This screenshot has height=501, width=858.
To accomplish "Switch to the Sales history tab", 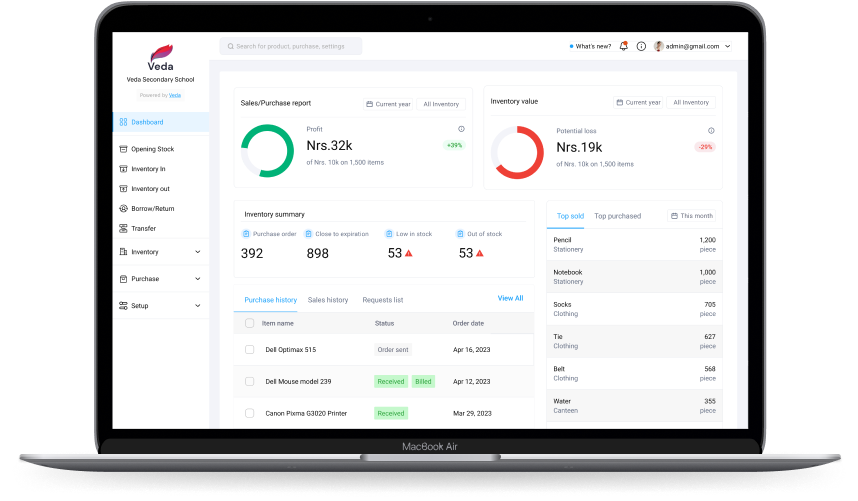I will 328,300.
